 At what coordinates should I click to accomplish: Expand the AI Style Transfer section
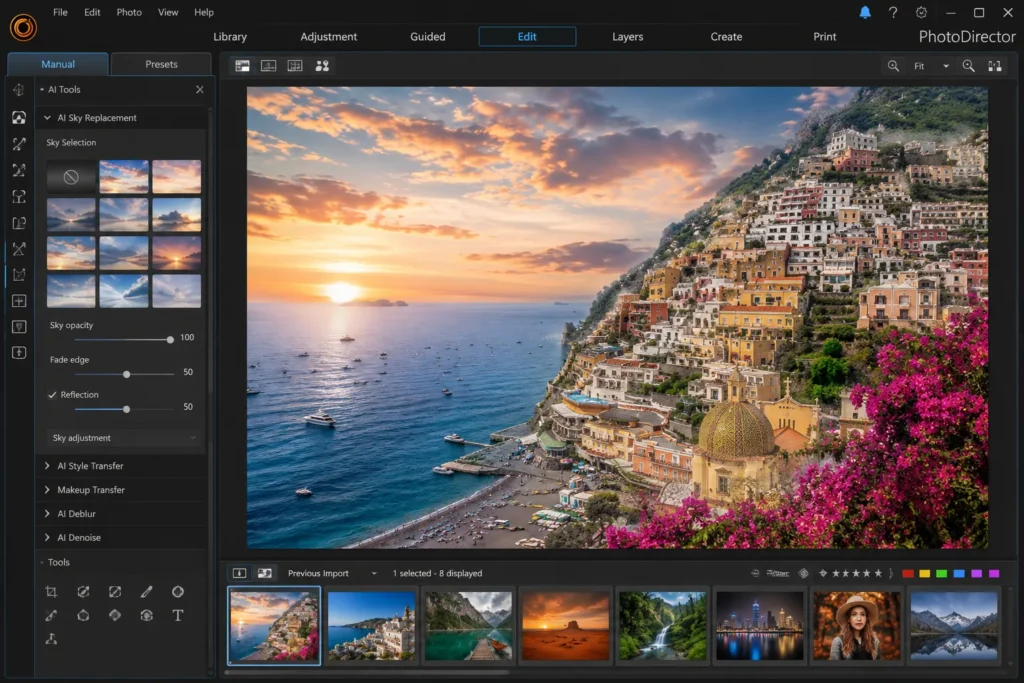click(47, 466)
